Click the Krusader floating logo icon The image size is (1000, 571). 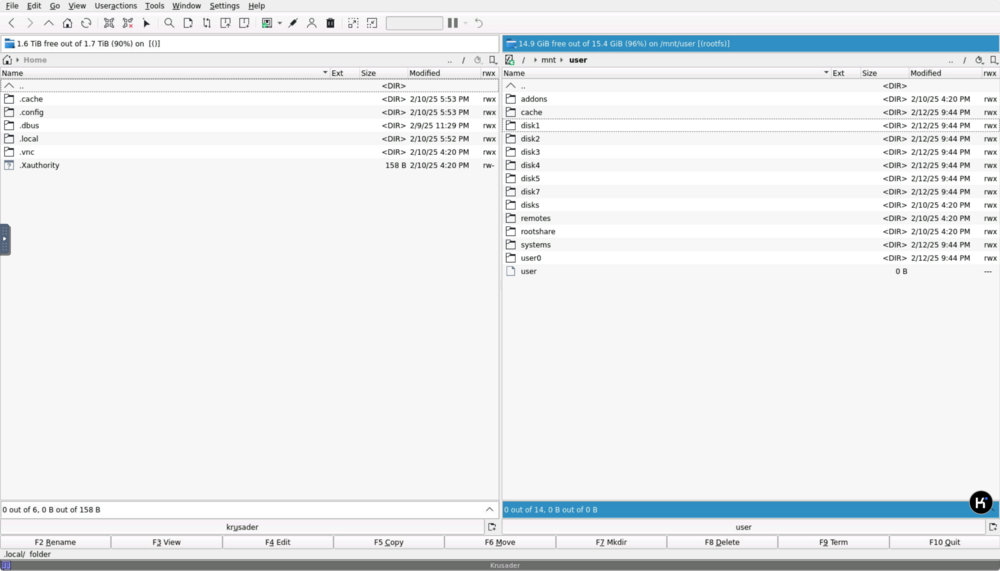tap(981, 502)
